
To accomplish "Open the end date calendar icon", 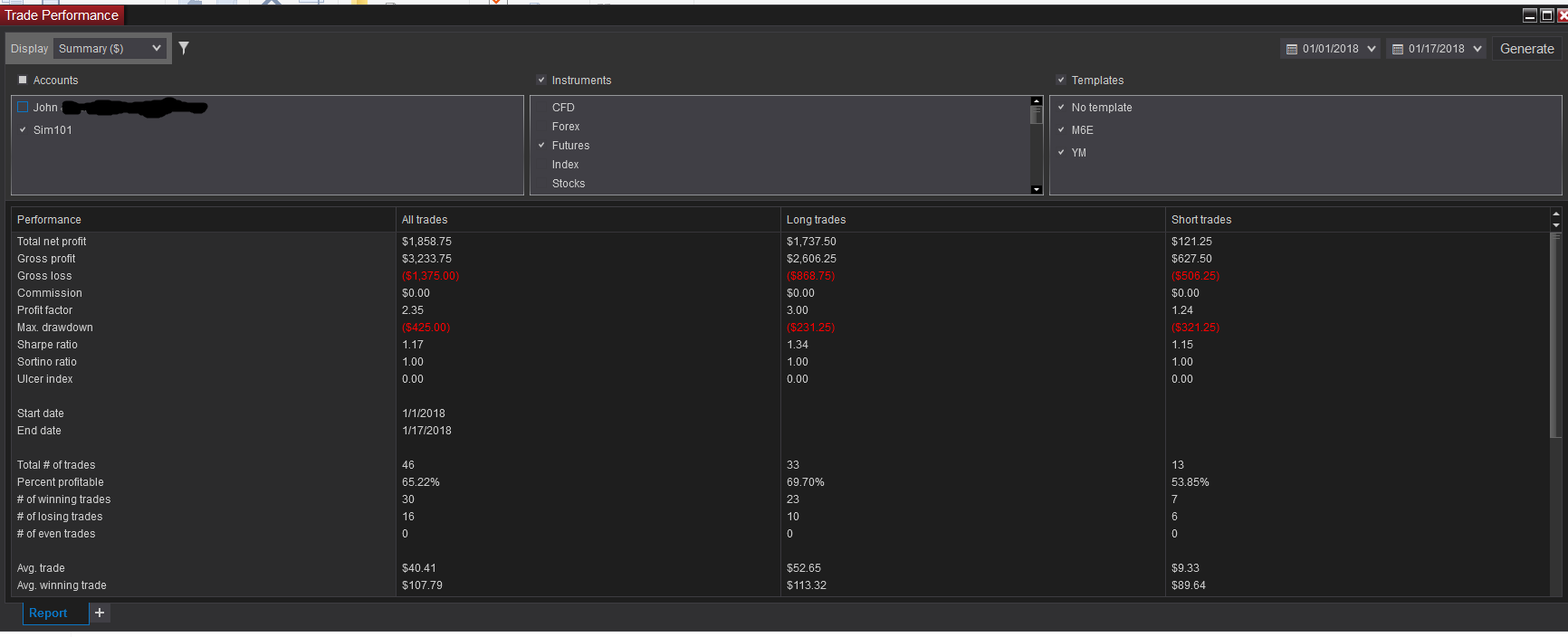I will click(1398, 49).
